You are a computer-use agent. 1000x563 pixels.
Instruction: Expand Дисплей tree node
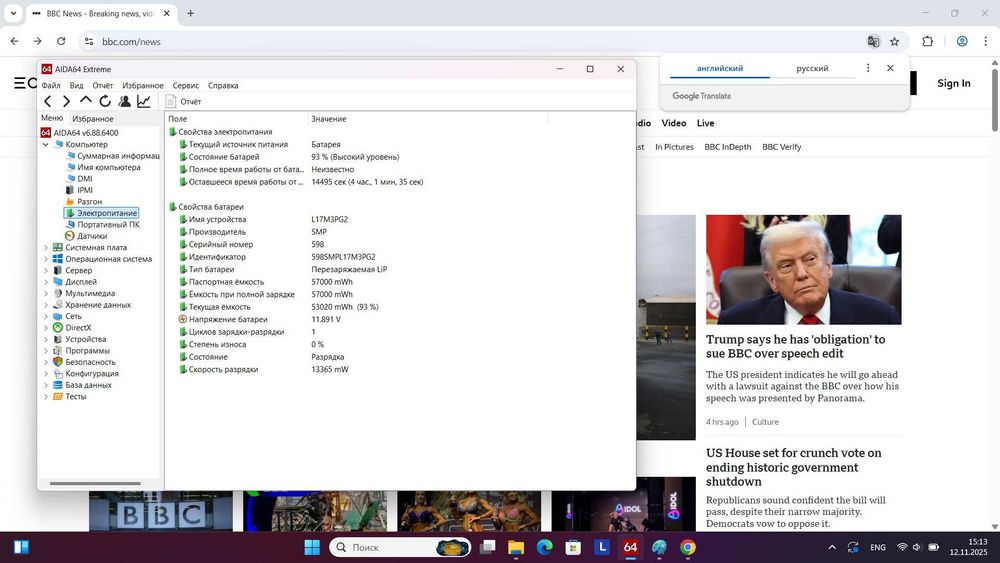coord(46,282)
